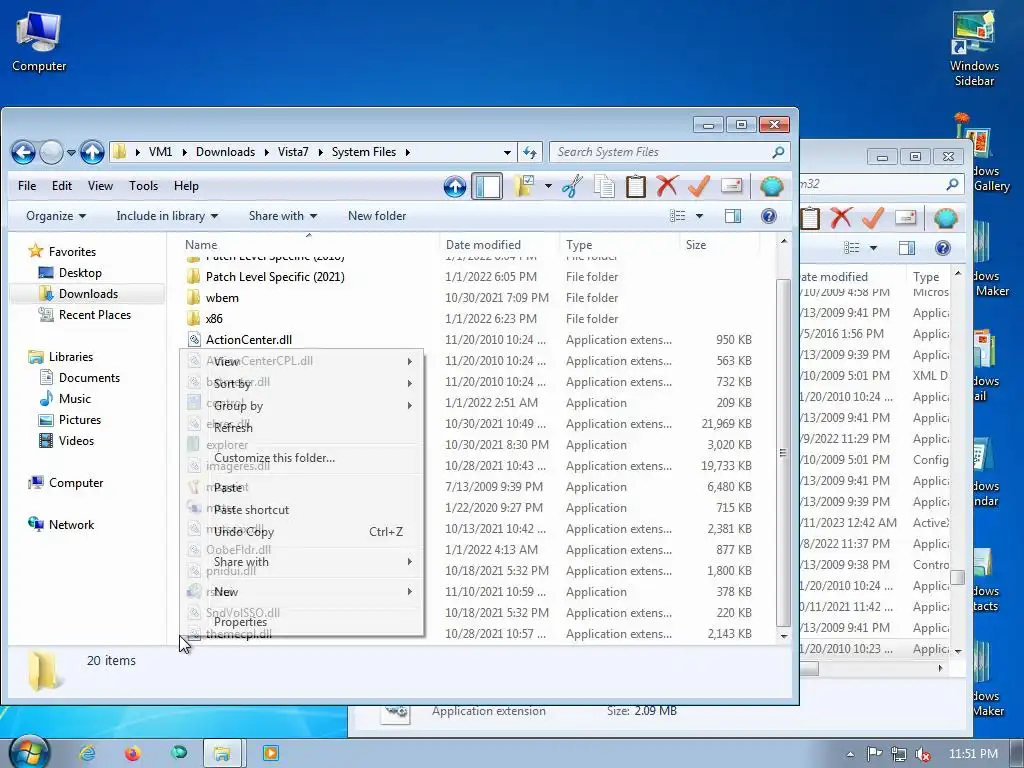Open the Organize dropdown
The width and height of the screenshot is (1024, 768).
click(x=56, y=216)
